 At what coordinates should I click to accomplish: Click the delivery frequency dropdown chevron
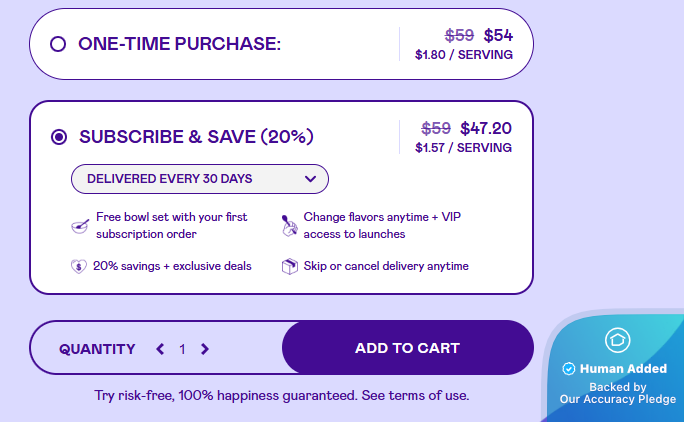[x=310, y=180]
